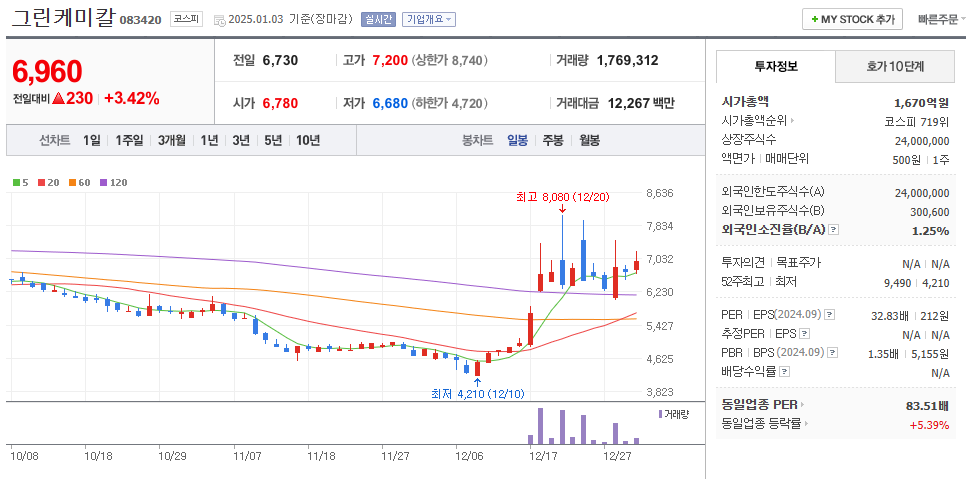Select the 1일 line chart period
The image size is (977, 479).
coord(92,140)
